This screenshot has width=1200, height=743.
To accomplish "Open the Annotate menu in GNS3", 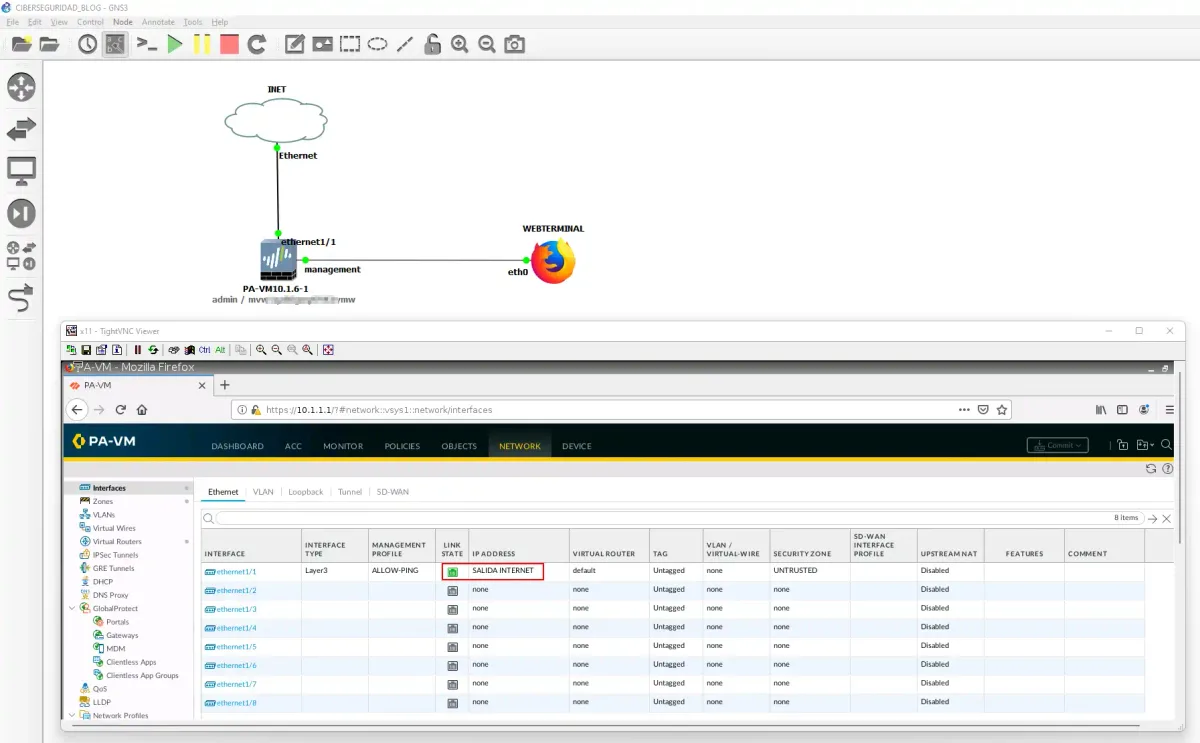I will pos(158,22).
